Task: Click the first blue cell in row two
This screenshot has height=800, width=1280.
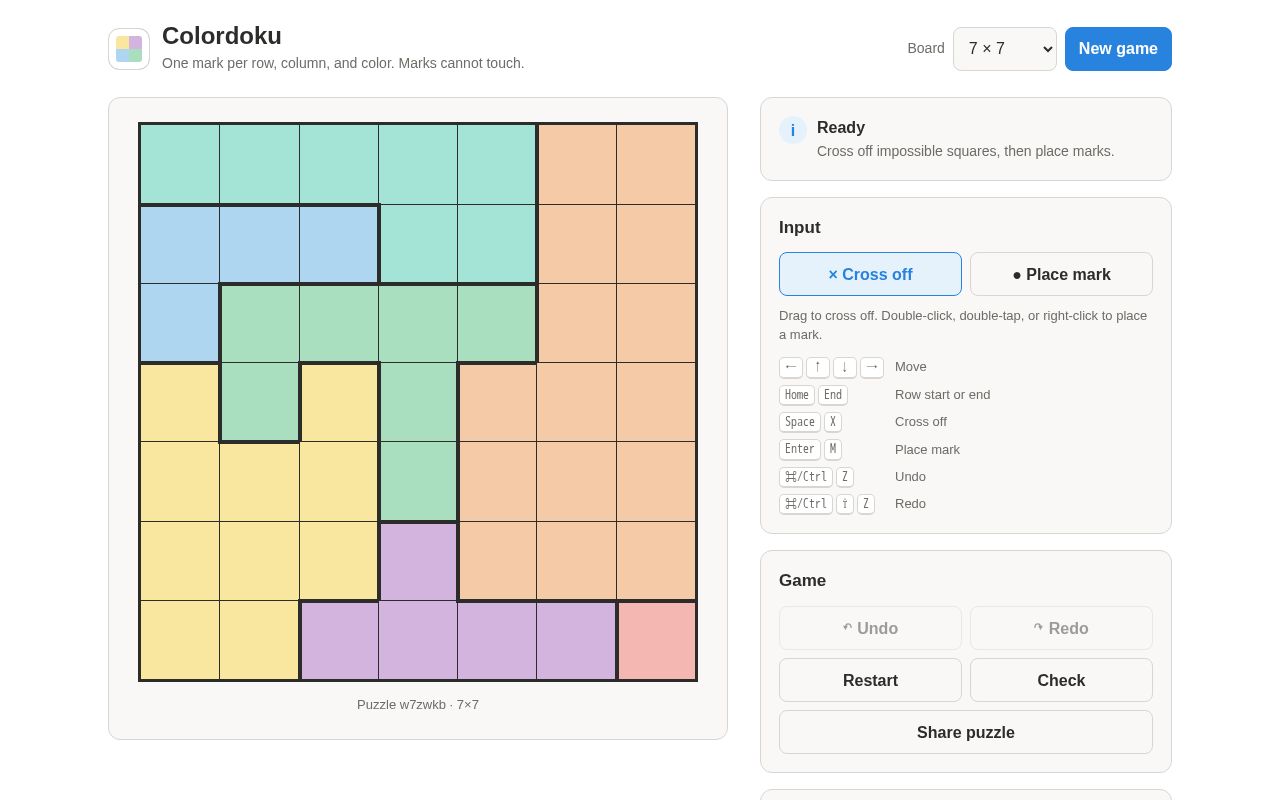Action: click(180, 244)
